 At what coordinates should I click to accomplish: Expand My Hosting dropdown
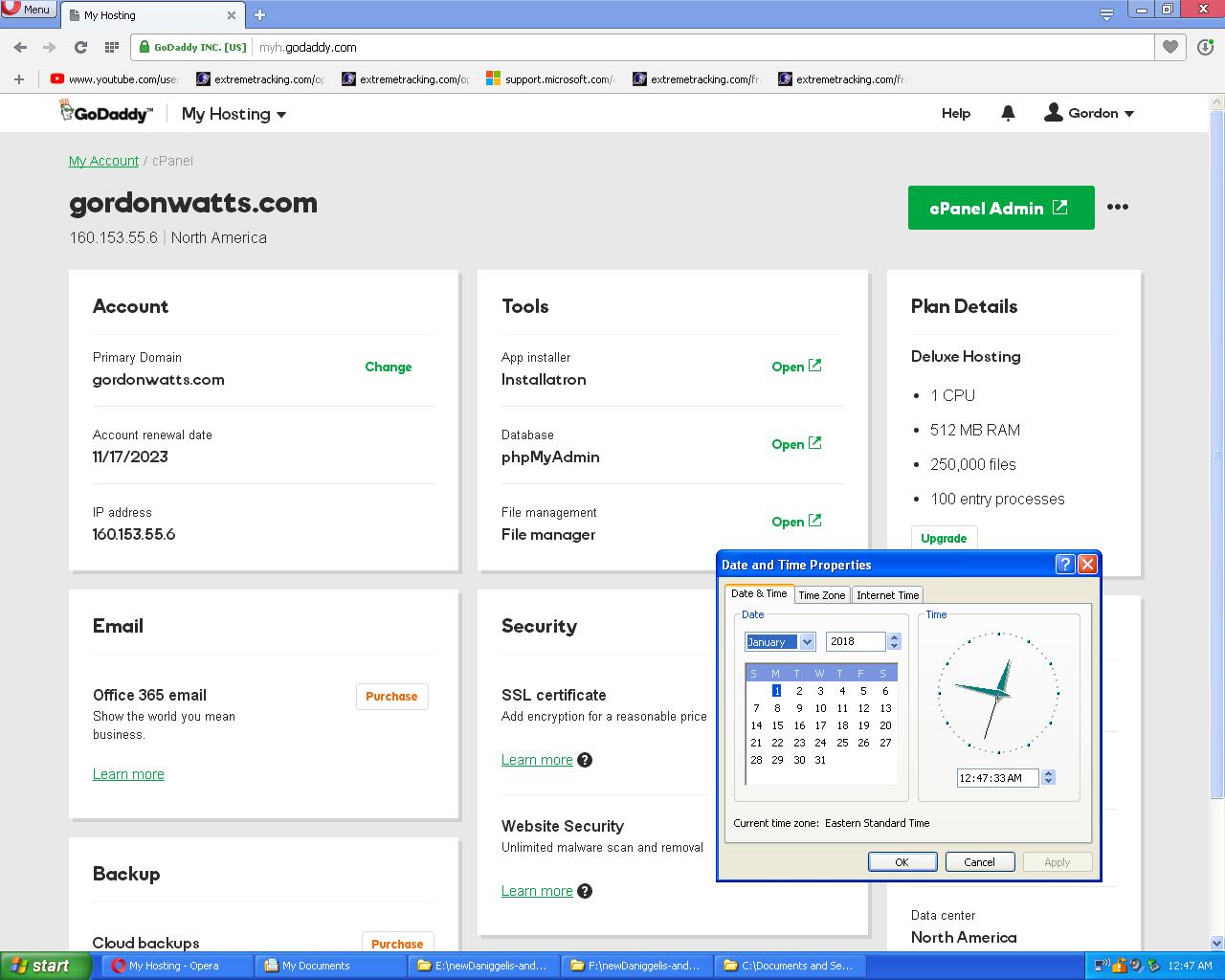(x=234, y=114)
